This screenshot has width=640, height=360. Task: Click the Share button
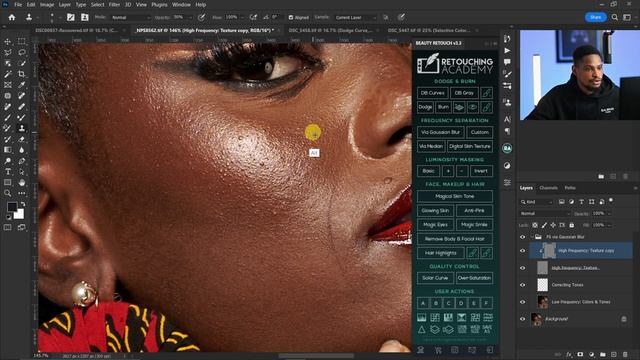coord(595,17)
